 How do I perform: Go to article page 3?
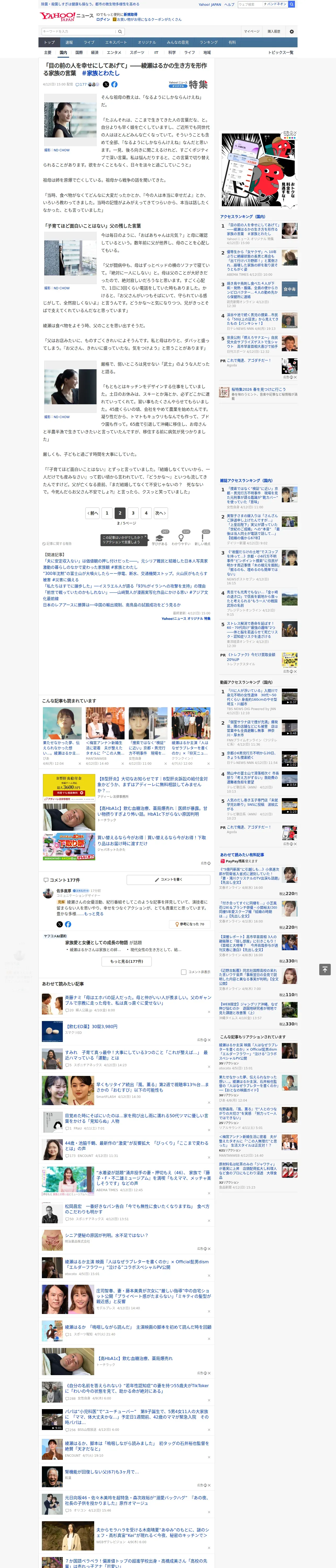(x=133, y=513)
